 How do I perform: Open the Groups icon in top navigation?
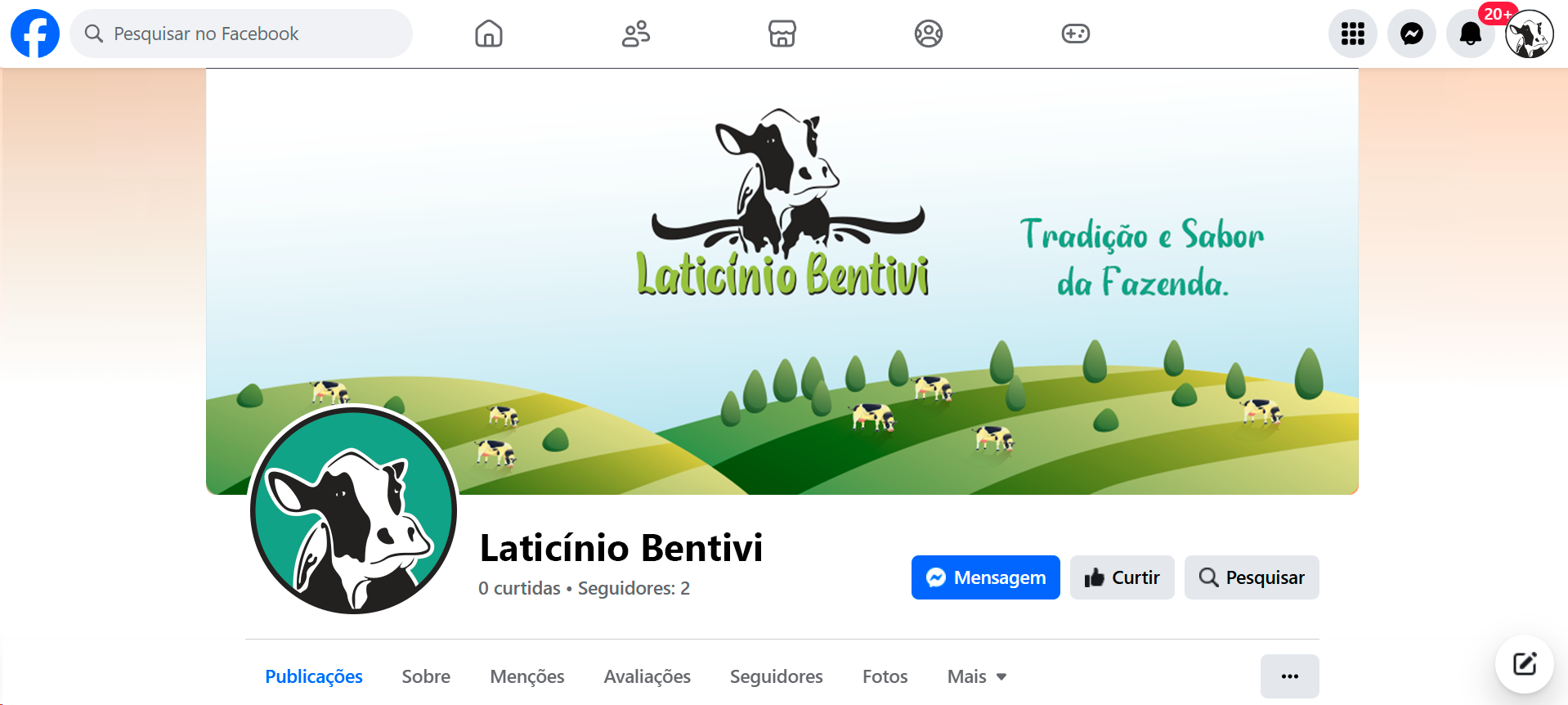(x=929, y=34)
